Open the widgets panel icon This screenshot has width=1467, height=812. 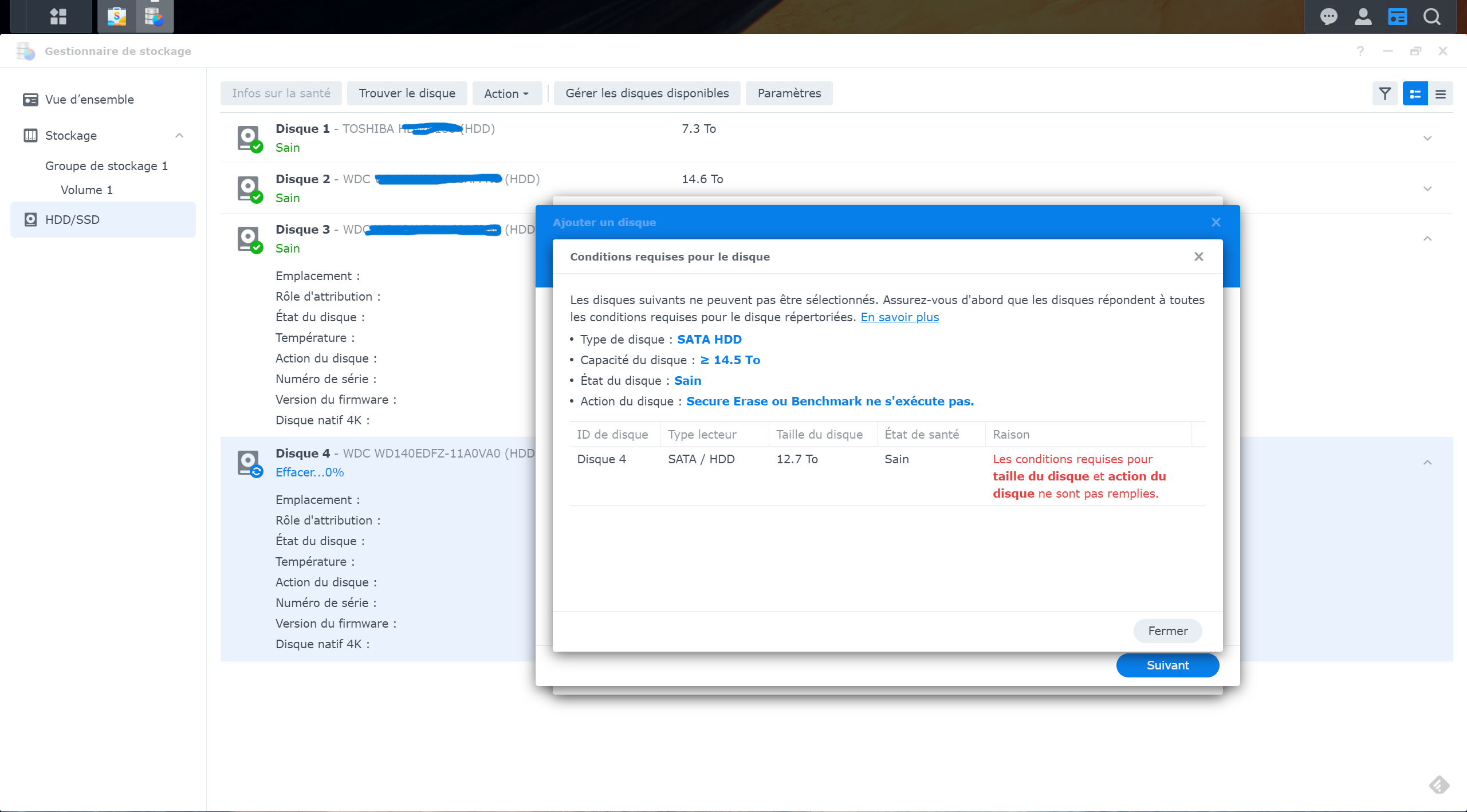(1397, 17)
